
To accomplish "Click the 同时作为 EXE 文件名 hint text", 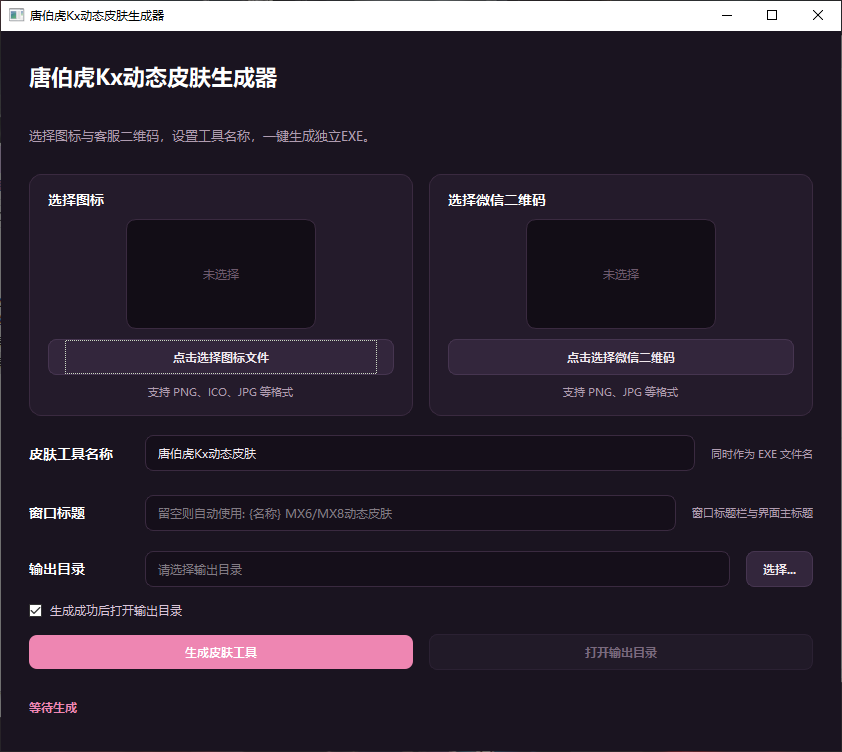I will click(761, 454).
